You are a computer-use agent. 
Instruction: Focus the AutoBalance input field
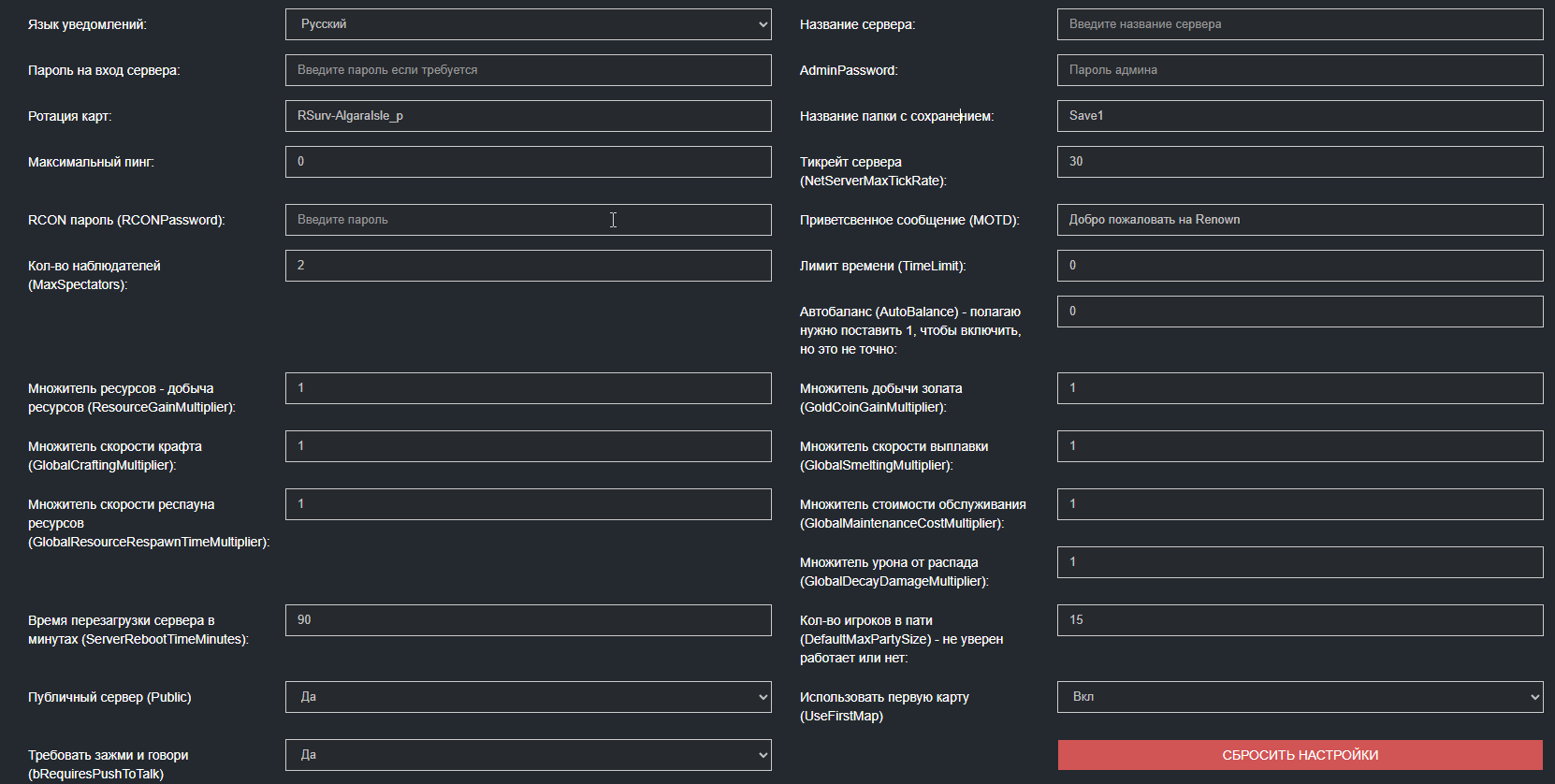(x=1300, y=312)
